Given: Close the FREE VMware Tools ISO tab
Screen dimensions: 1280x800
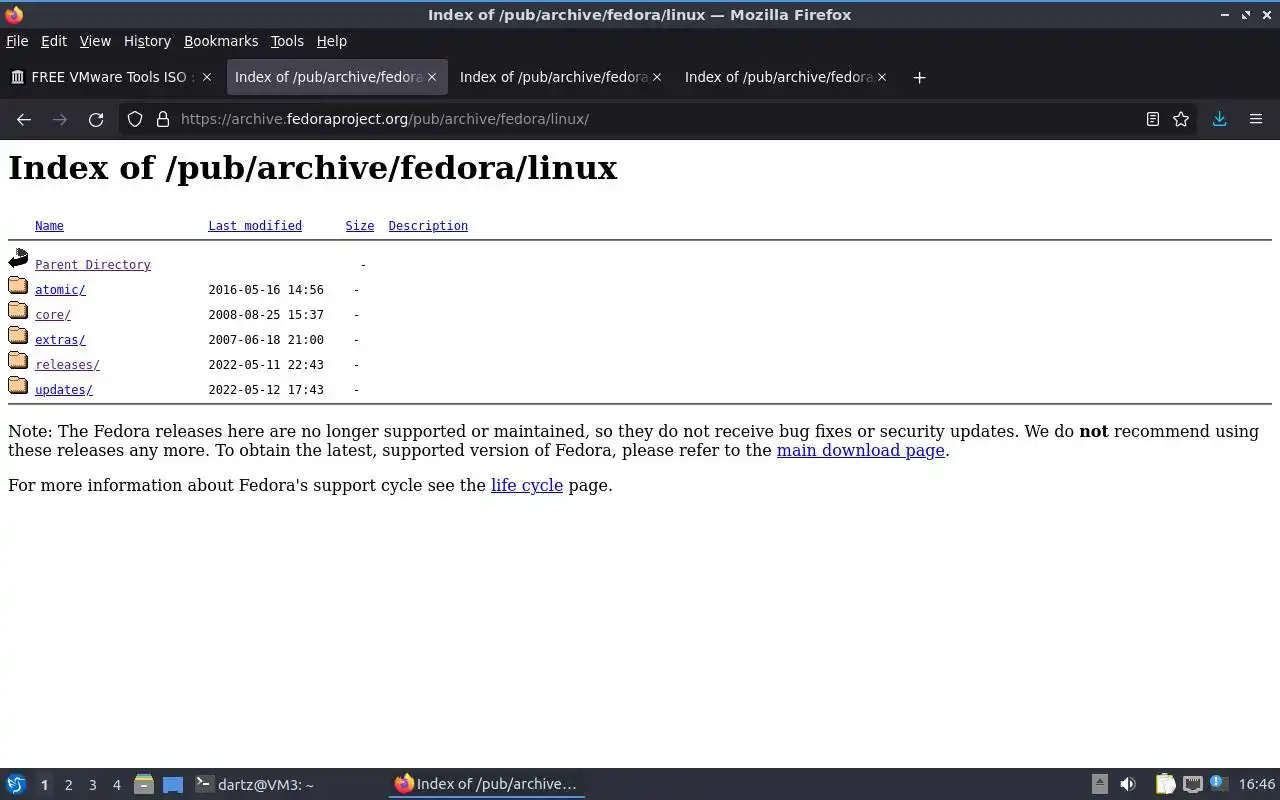Looking at the screenshot, I should coord(207,77).
